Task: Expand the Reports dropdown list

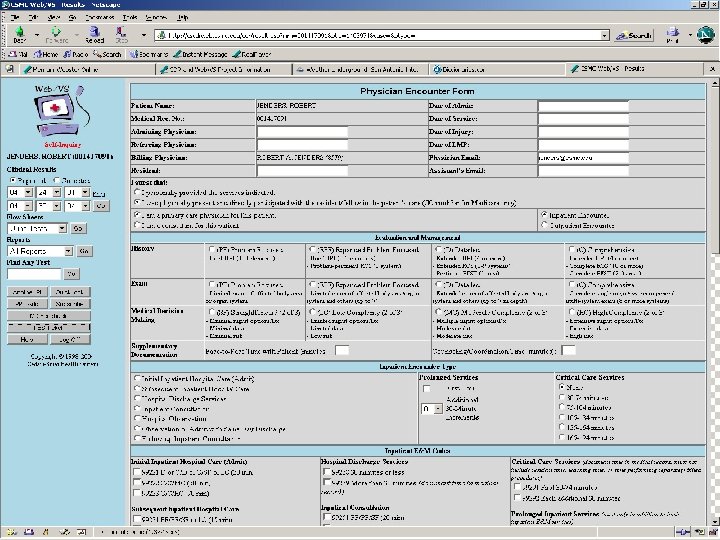Action: pyautogui.click(x=40, y=251)
